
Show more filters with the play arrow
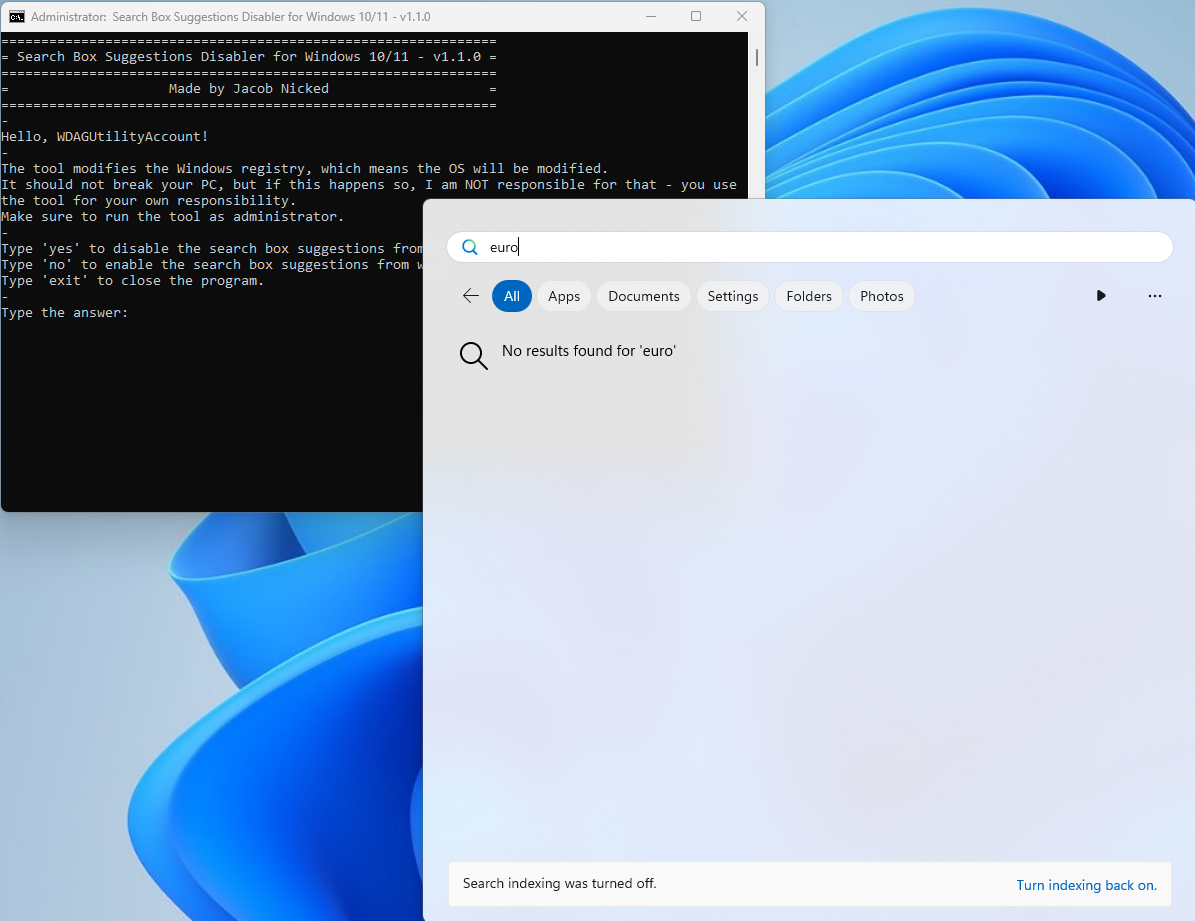coord(1100,296)
